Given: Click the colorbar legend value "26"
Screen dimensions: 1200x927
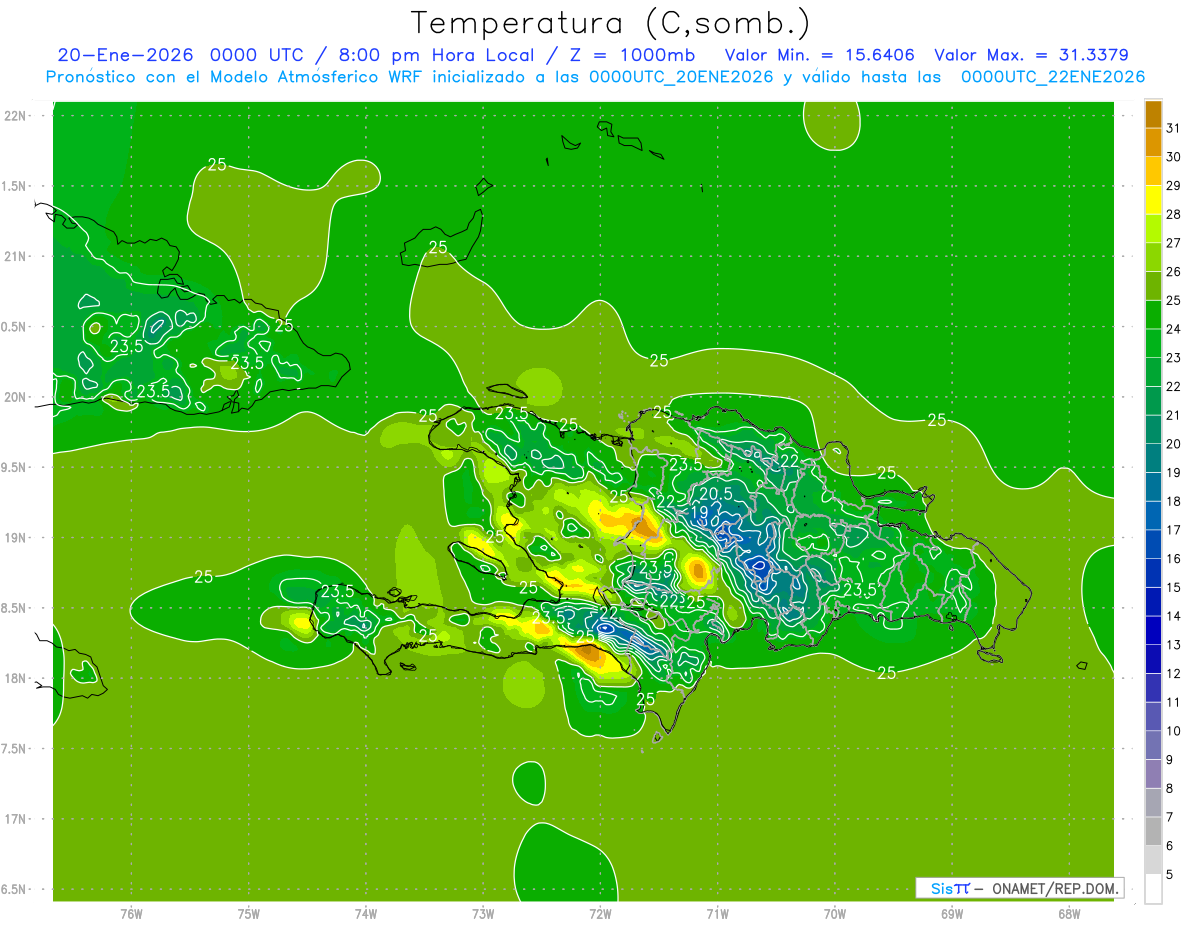Looking at the screenshot, I should point(1174,272).
